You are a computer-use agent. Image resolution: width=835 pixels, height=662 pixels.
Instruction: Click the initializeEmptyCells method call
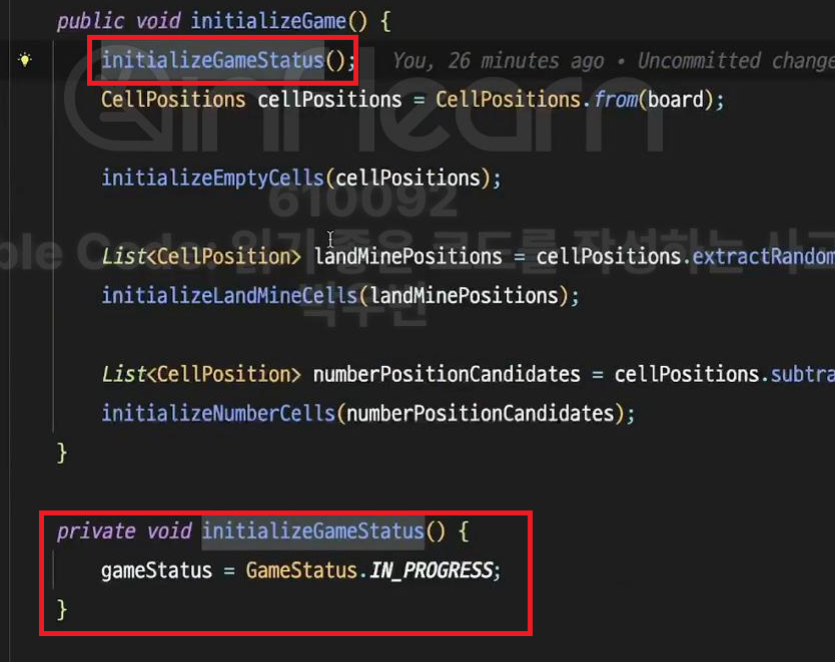(x=212, y=178)
